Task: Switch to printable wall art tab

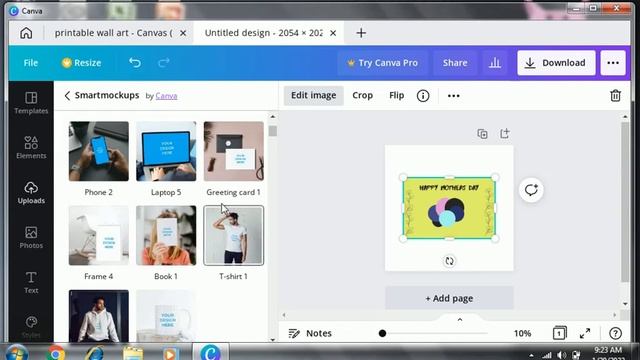Action: 113,33
